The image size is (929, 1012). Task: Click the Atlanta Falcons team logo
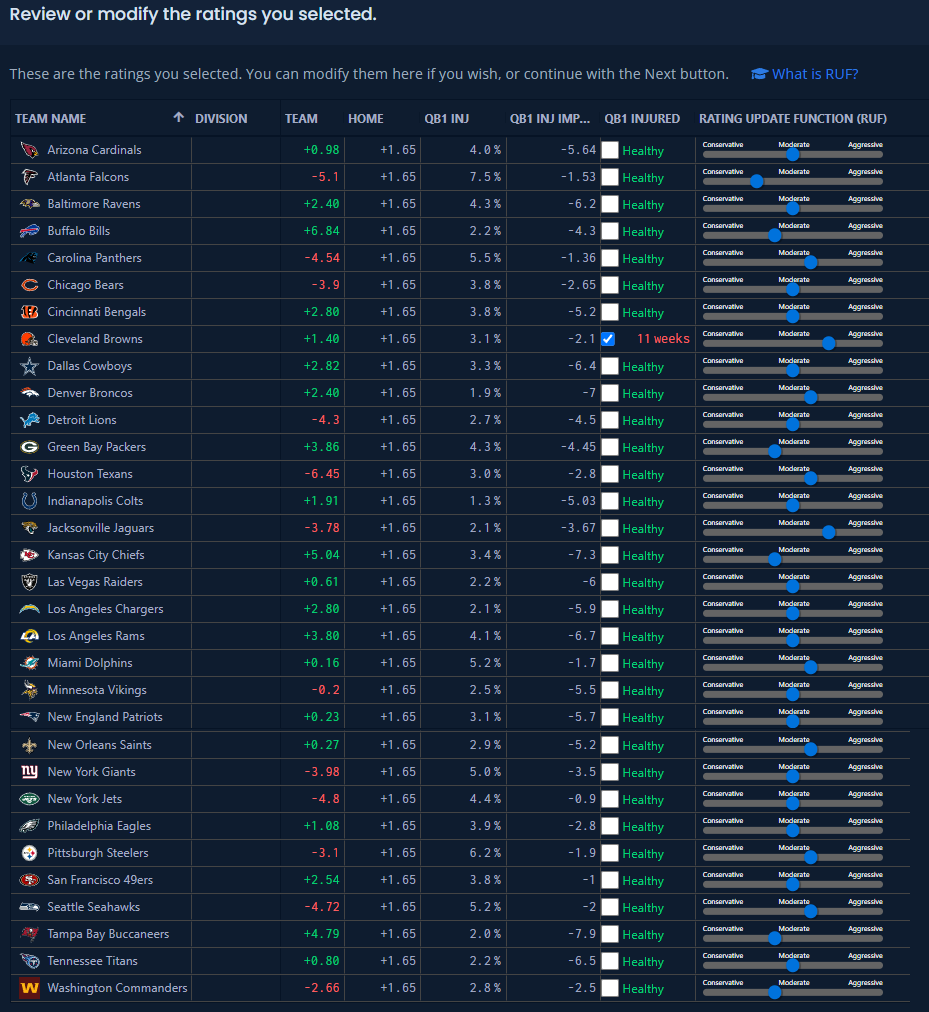pyautogui.click(x=29, y=177)
